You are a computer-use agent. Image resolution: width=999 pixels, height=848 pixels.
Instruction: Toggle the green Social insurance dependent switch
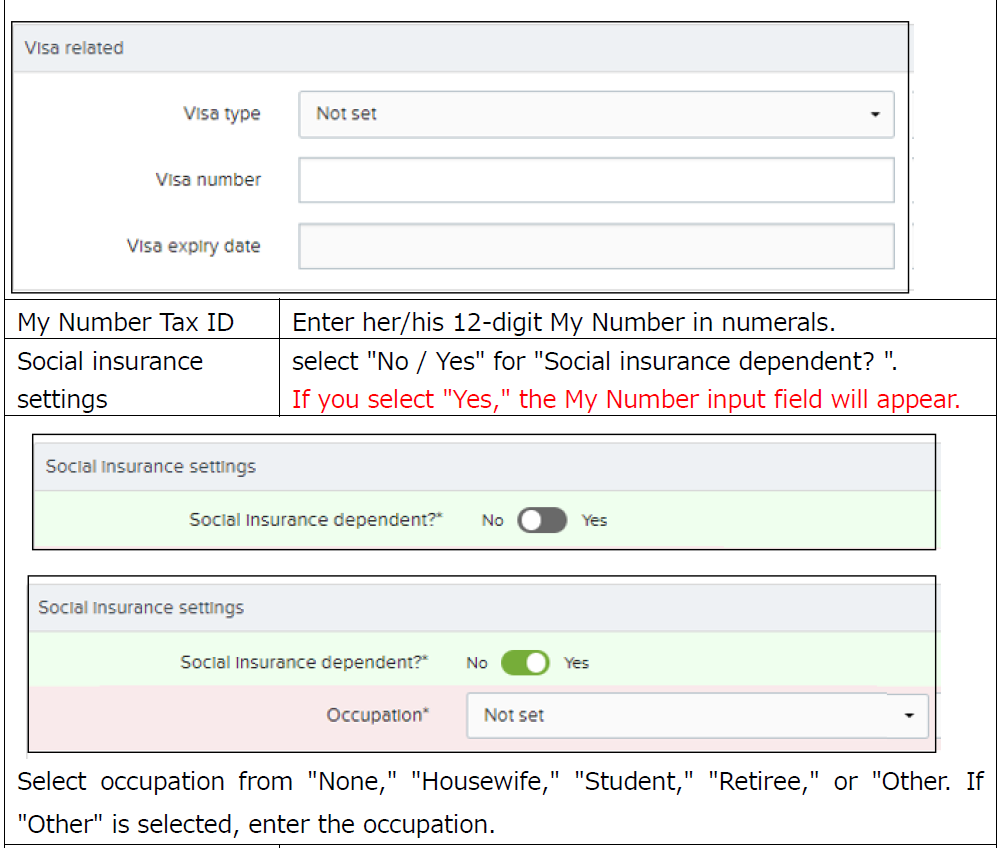click(525, 663)
